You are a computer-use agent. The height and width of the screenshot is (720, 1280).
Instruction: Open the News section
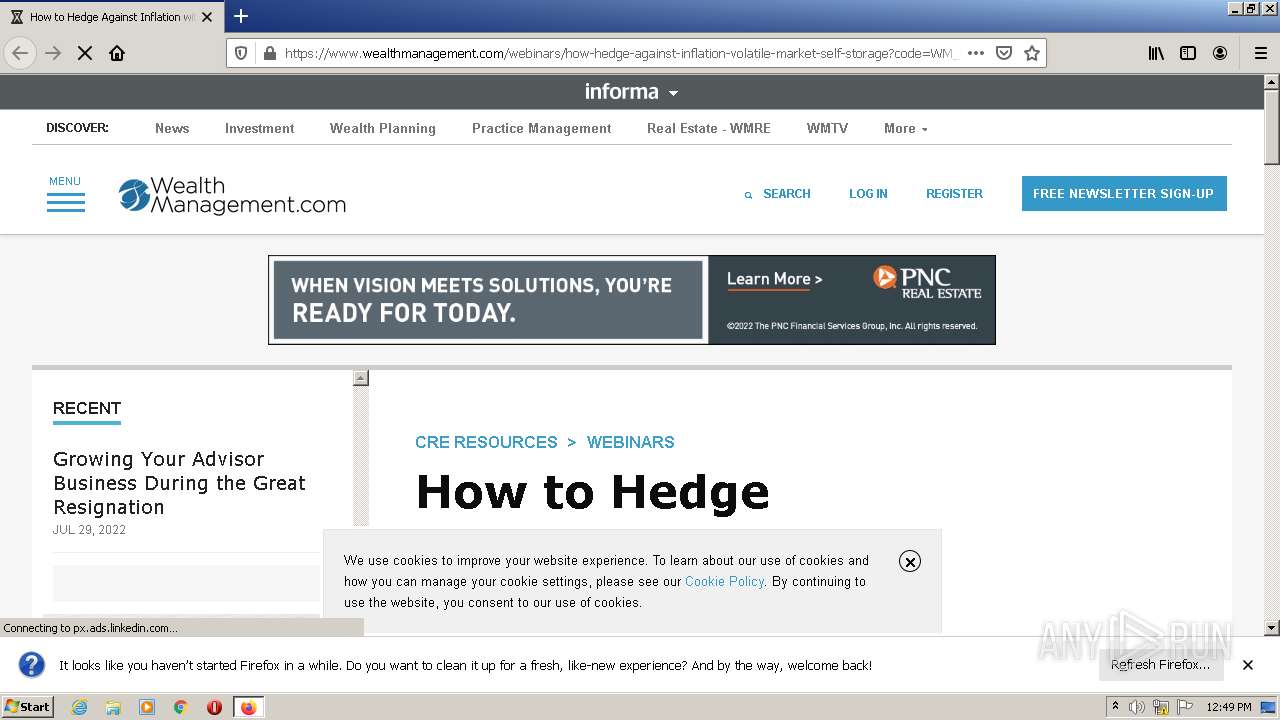172,128
